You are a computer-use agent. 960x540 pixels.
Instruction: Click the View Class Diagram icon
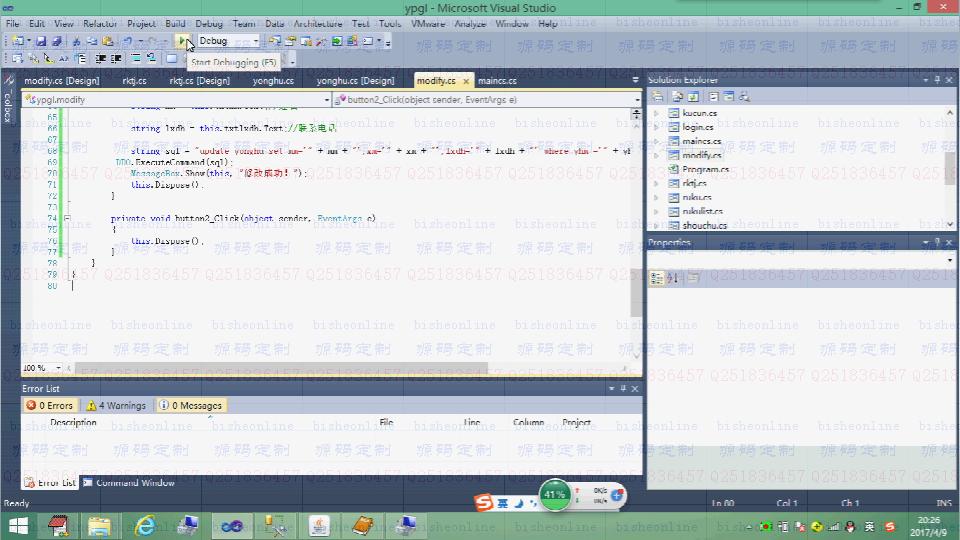[x=744, y=96]
